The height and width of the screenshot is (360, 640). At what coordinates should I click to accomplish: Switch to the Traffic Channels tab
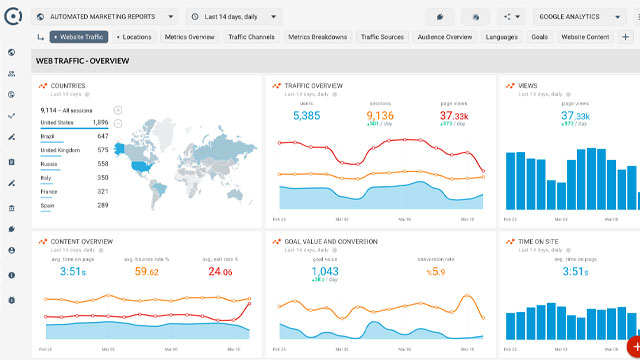251,37
